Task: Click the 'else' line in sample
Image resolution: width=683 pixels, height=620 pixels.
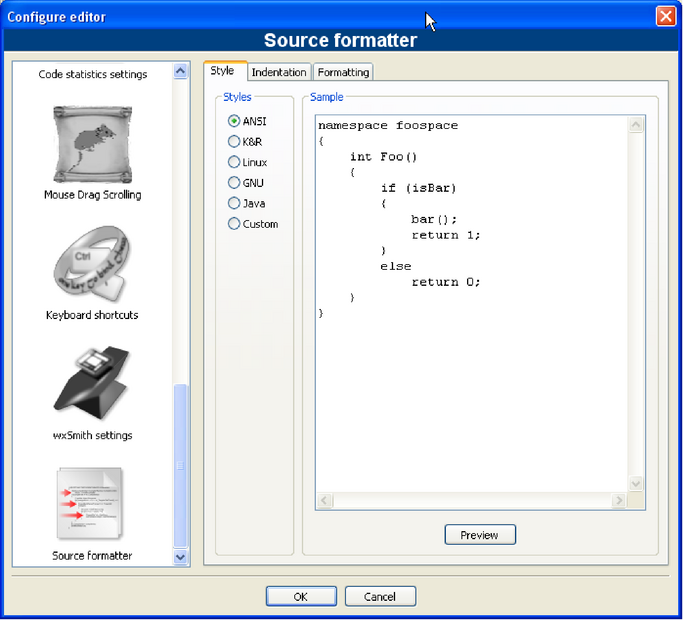Action: [x=396, y=266]
